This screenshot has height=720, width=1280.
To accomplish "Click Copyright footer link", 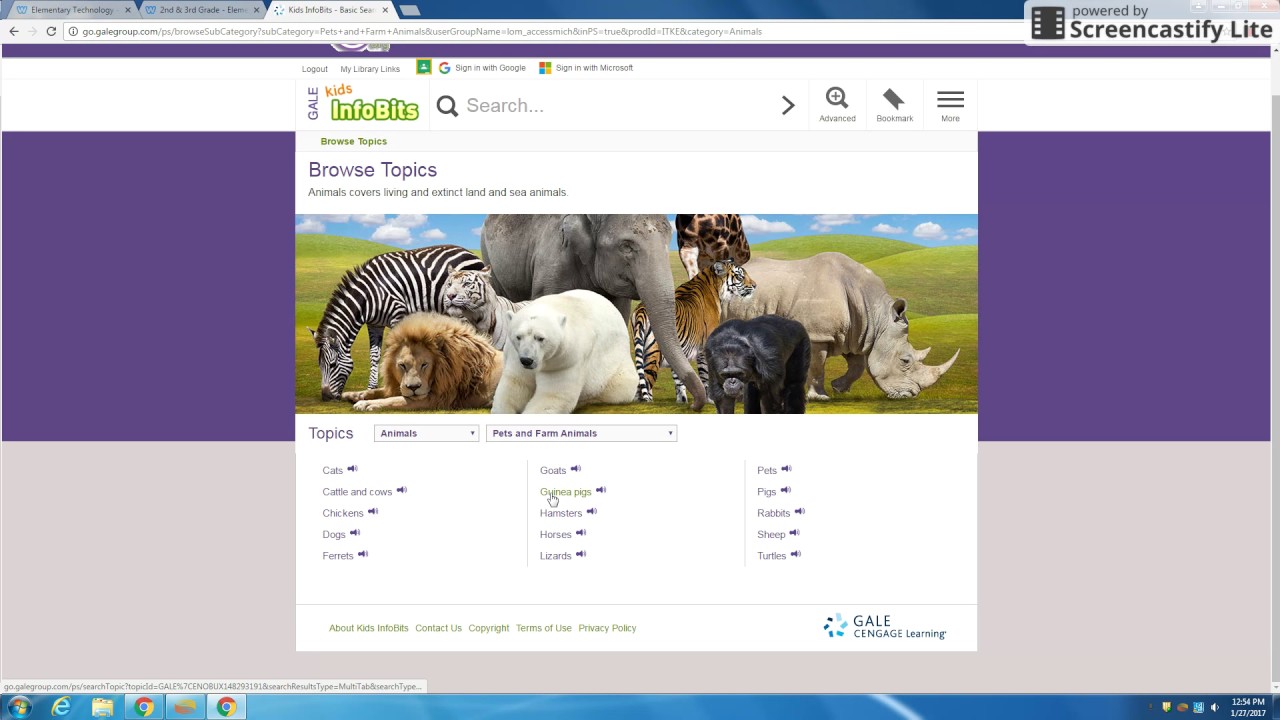I will pyautogui.click(x=489, y=628).
